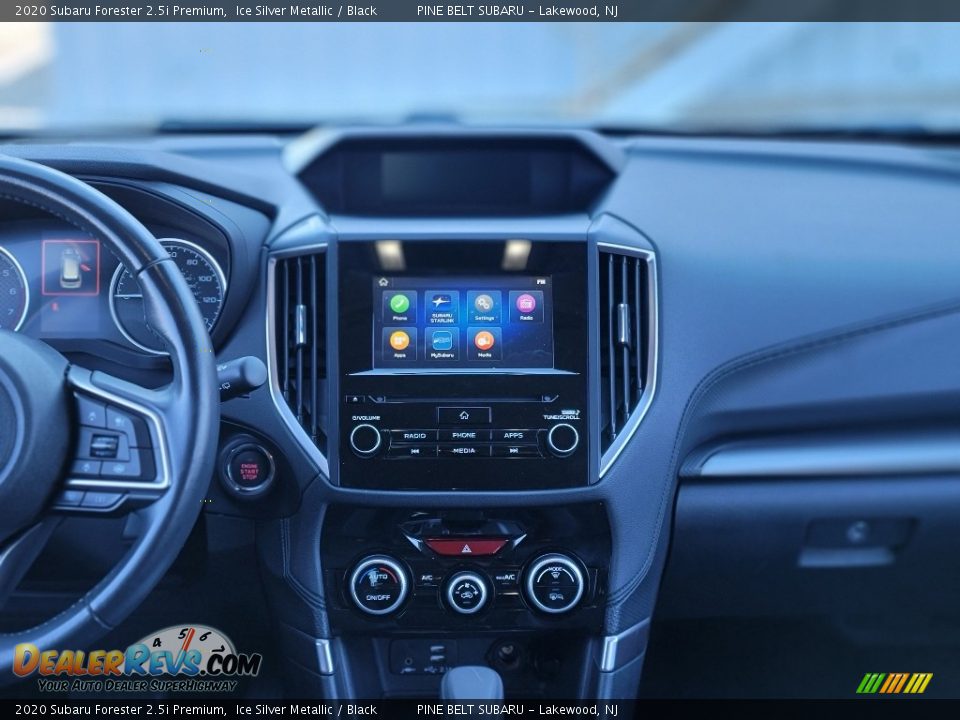Launch the MySubaru app
The image size is (960, 720).
(441, 342)
